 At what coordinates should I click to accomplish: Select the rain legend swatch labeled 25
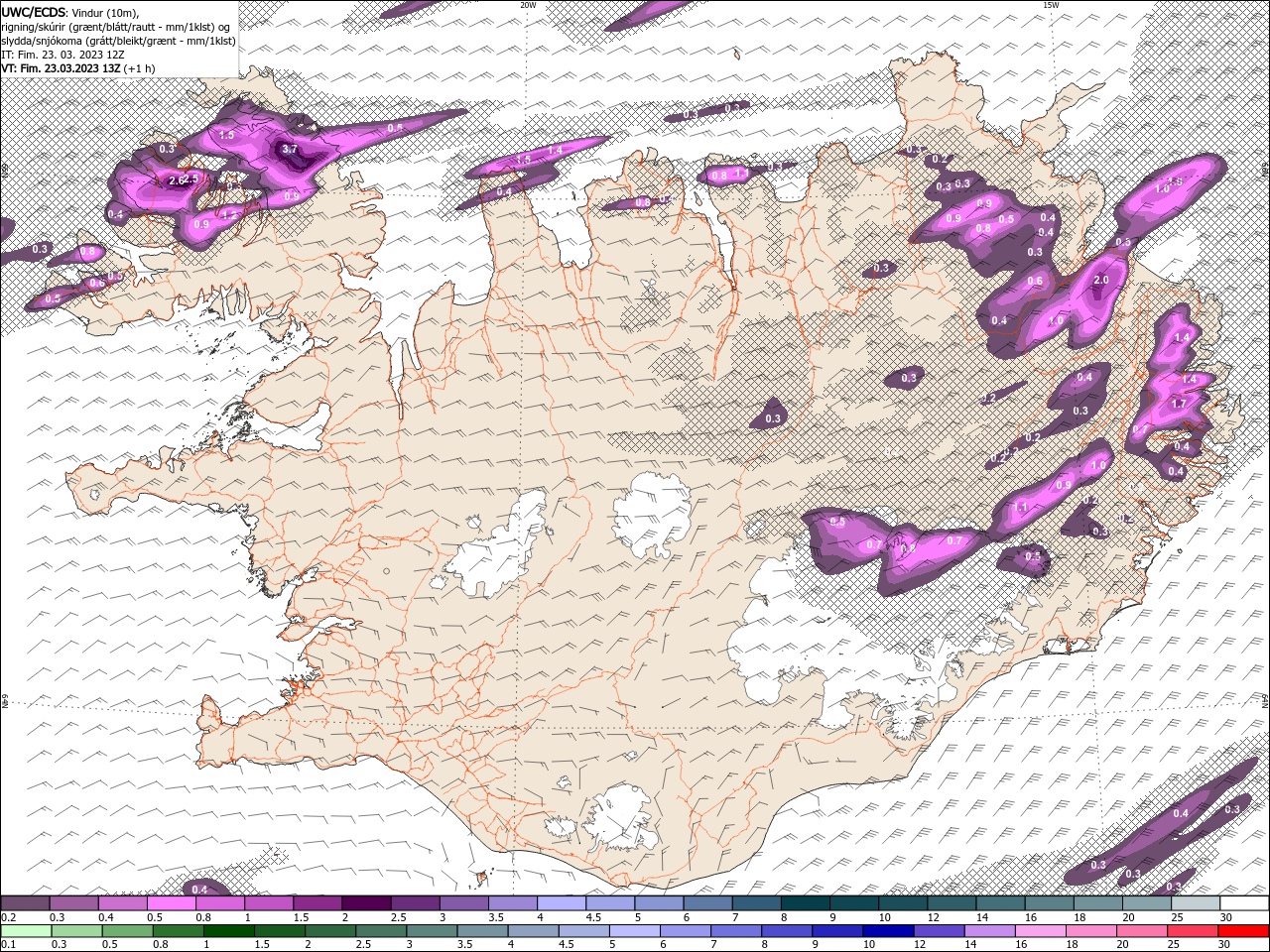(x=1194, y=931)
